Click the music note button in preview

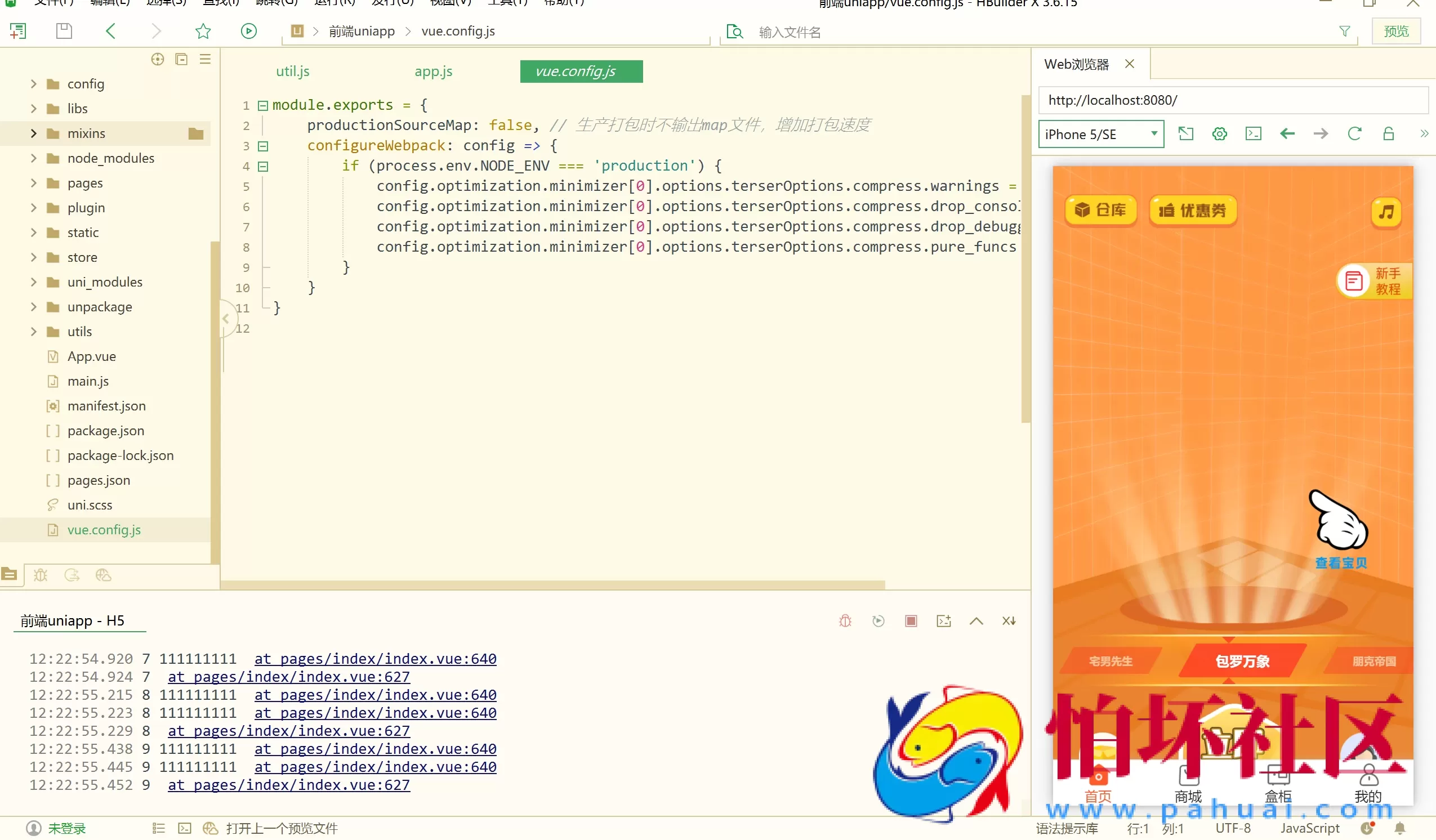pos(1386,212)
